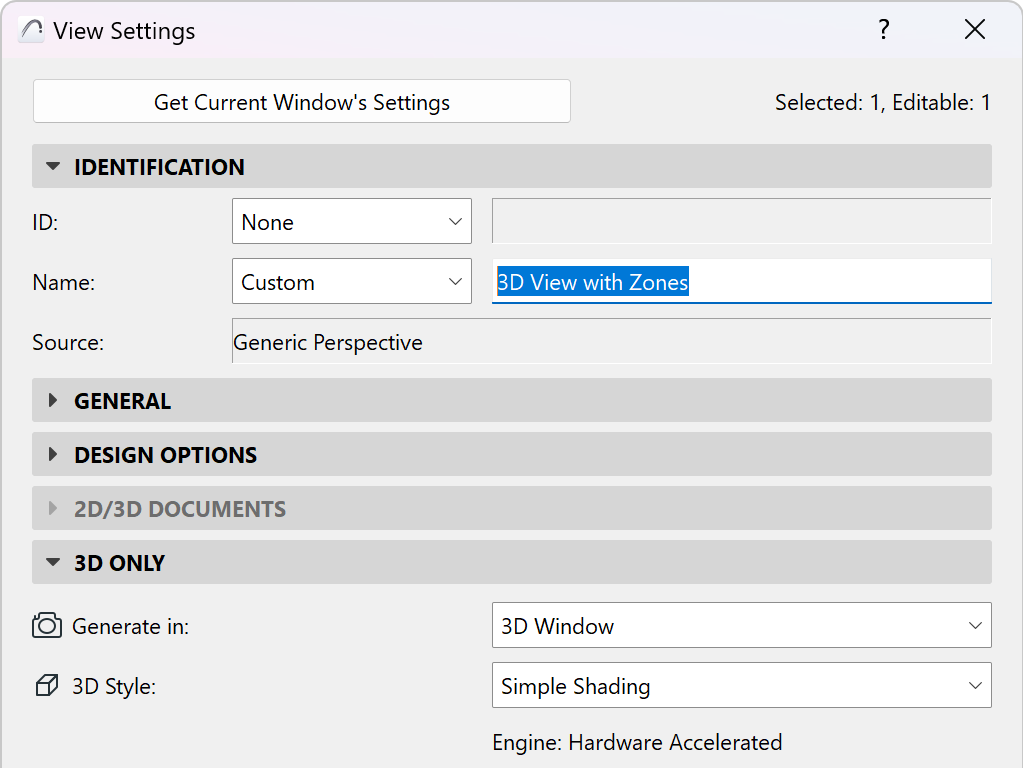Click the camera icon beside Generate in
This screenshot has width=1023, height=768.
point(47,626)
